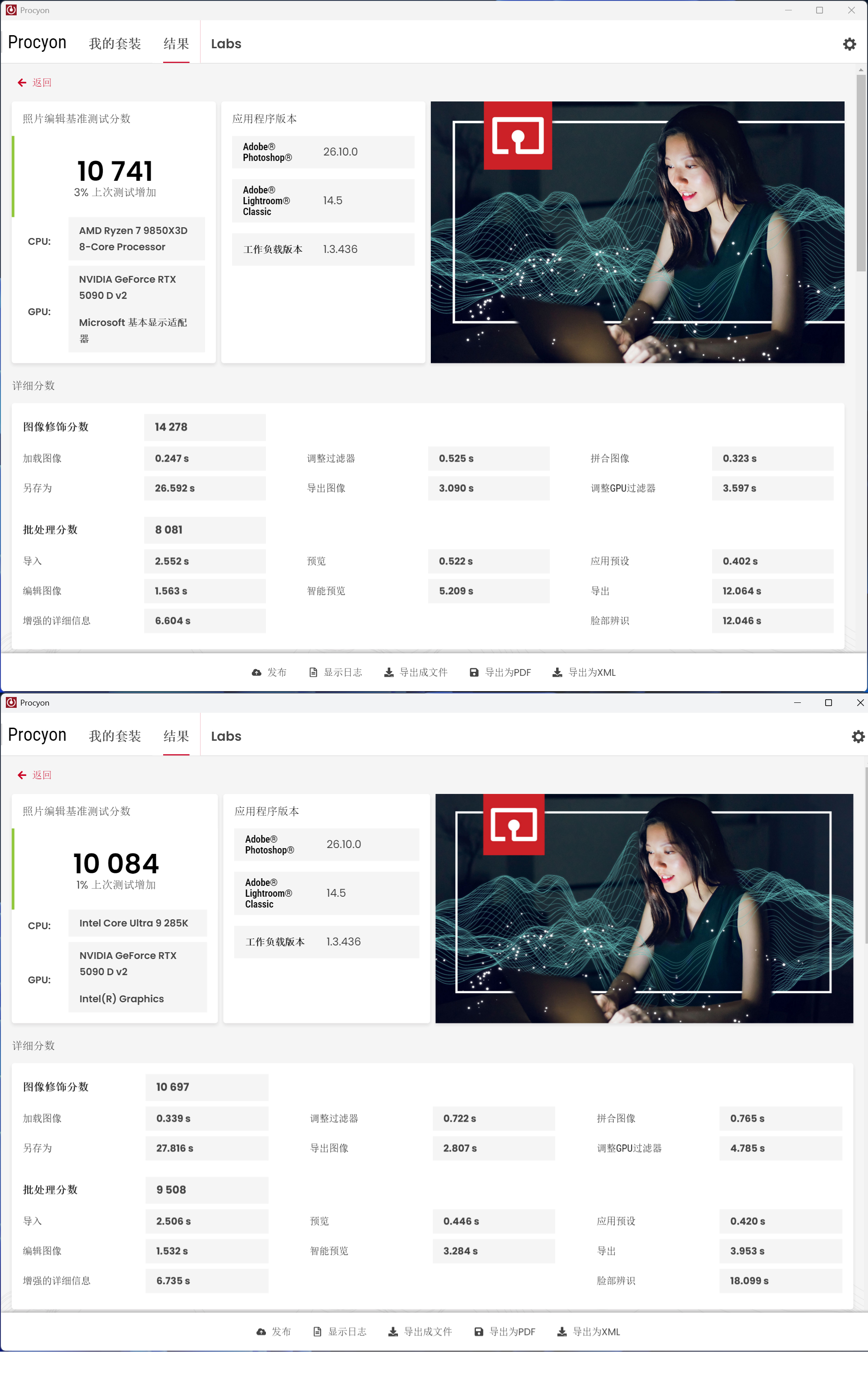Click the red back arrow beside 返回
Image resolution: width=868 pixels, height=1385 pixels.
(x=22, y=82)
